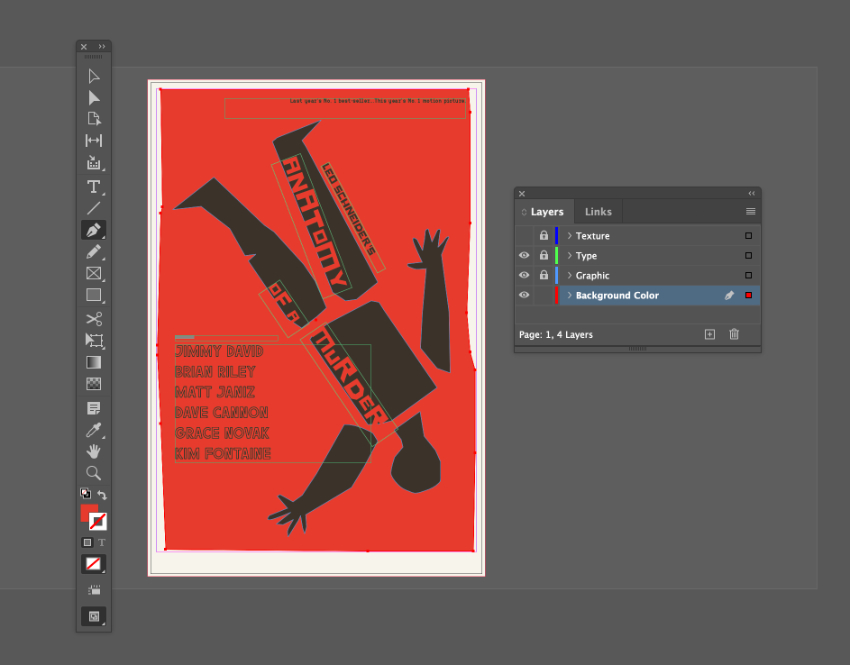
Task: Select the Background Color layer name
Action: pos(617,295)
